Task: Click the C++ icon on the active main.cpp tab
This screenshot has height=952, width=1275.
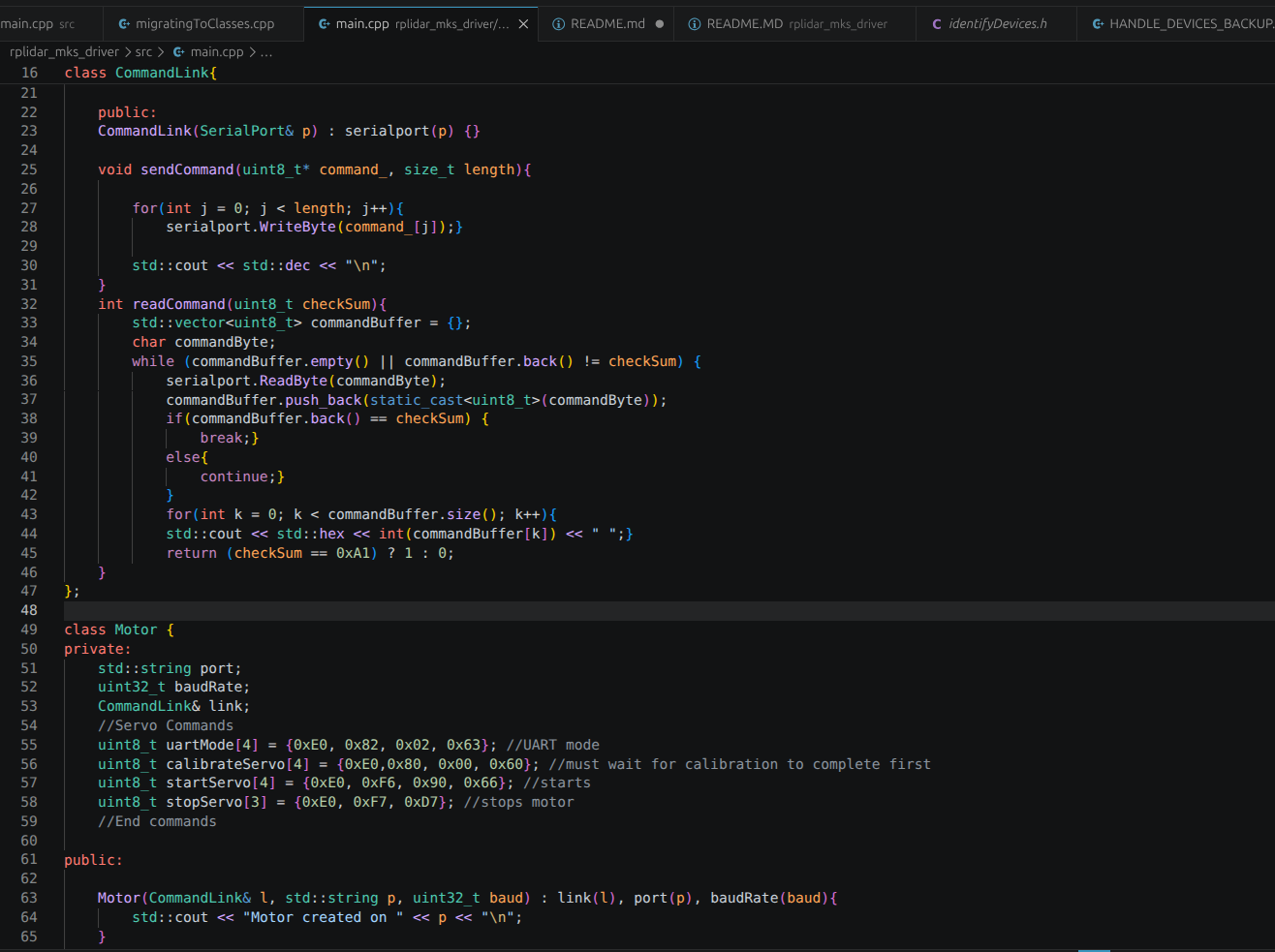Action: (325, 24)
